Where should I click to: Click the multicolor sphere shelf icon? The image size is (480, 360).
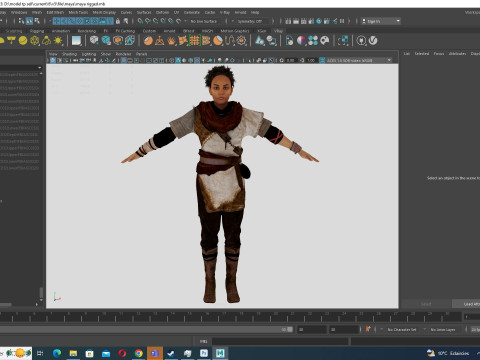pyautogui.click(x=301, y=41)
